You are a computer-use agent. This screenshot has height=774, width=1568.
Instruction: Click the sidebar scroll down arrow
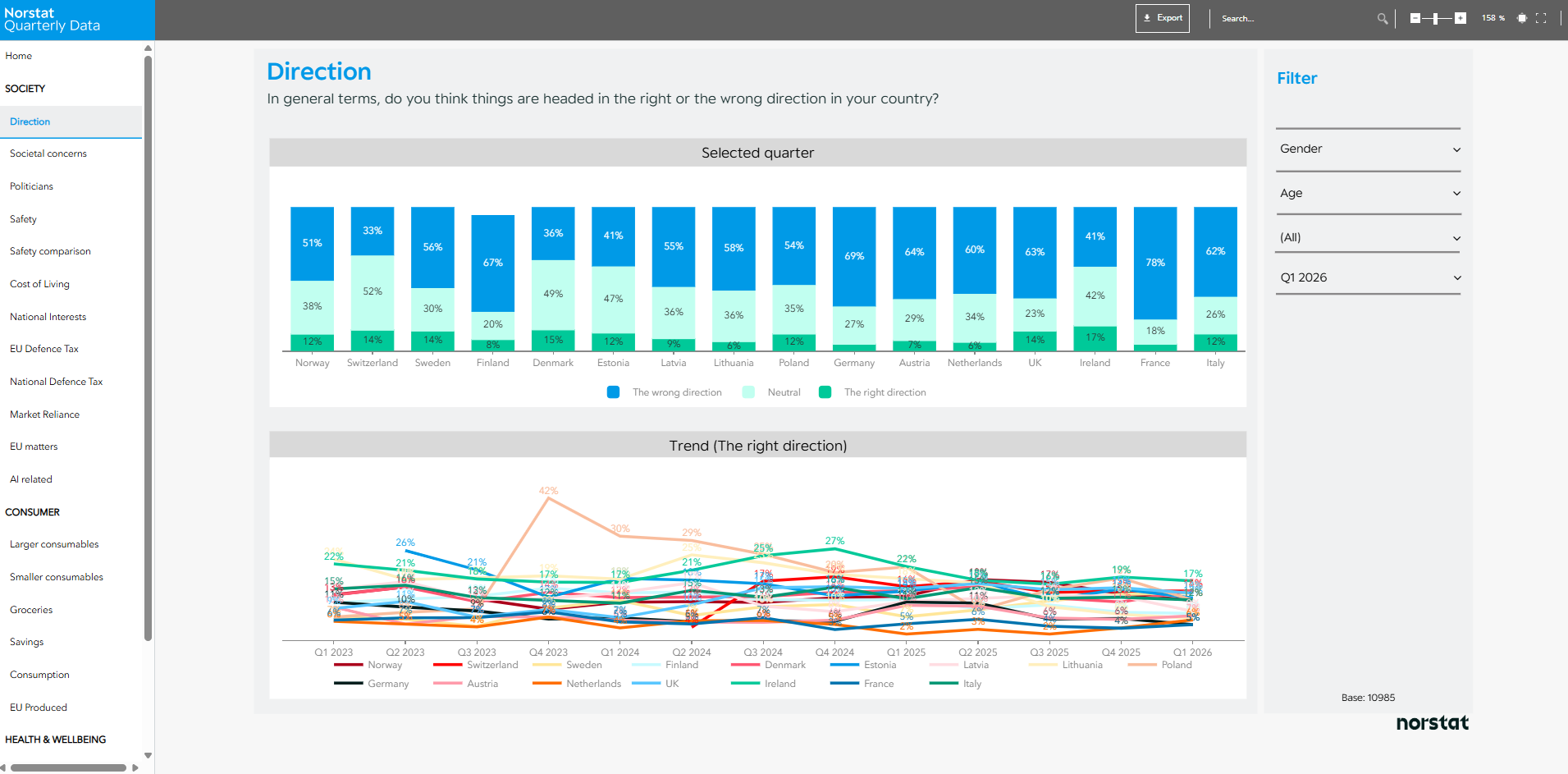(x=148, y=755)
